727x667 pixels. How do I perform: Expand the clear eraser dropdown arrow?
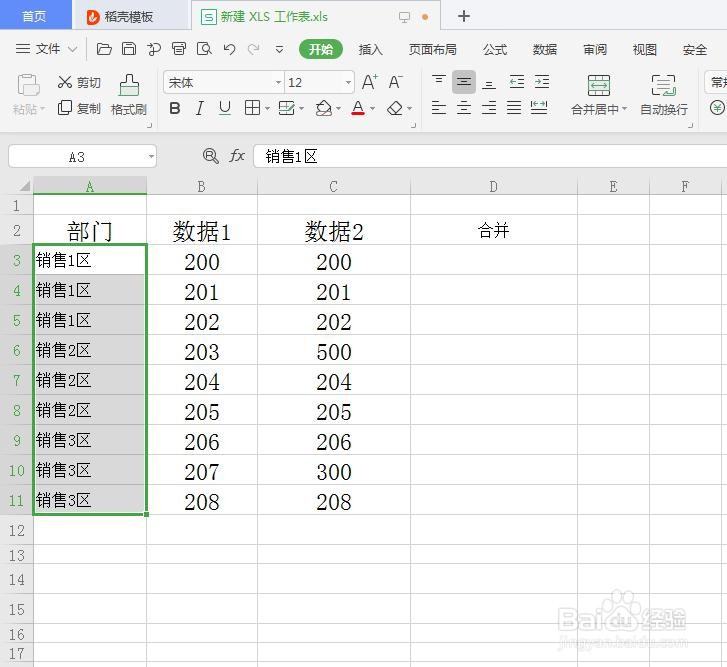click(x=409, y=109)
